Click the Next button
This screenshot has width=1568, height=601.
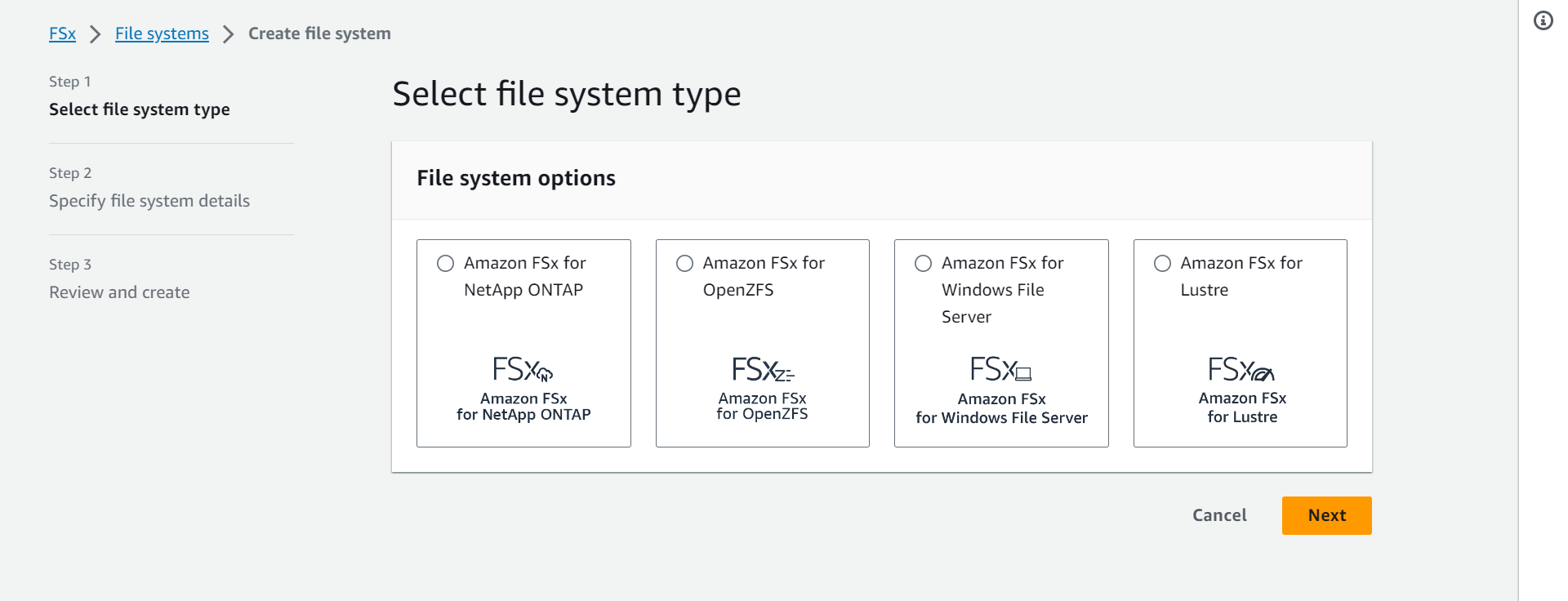(x=1327, y=515)
